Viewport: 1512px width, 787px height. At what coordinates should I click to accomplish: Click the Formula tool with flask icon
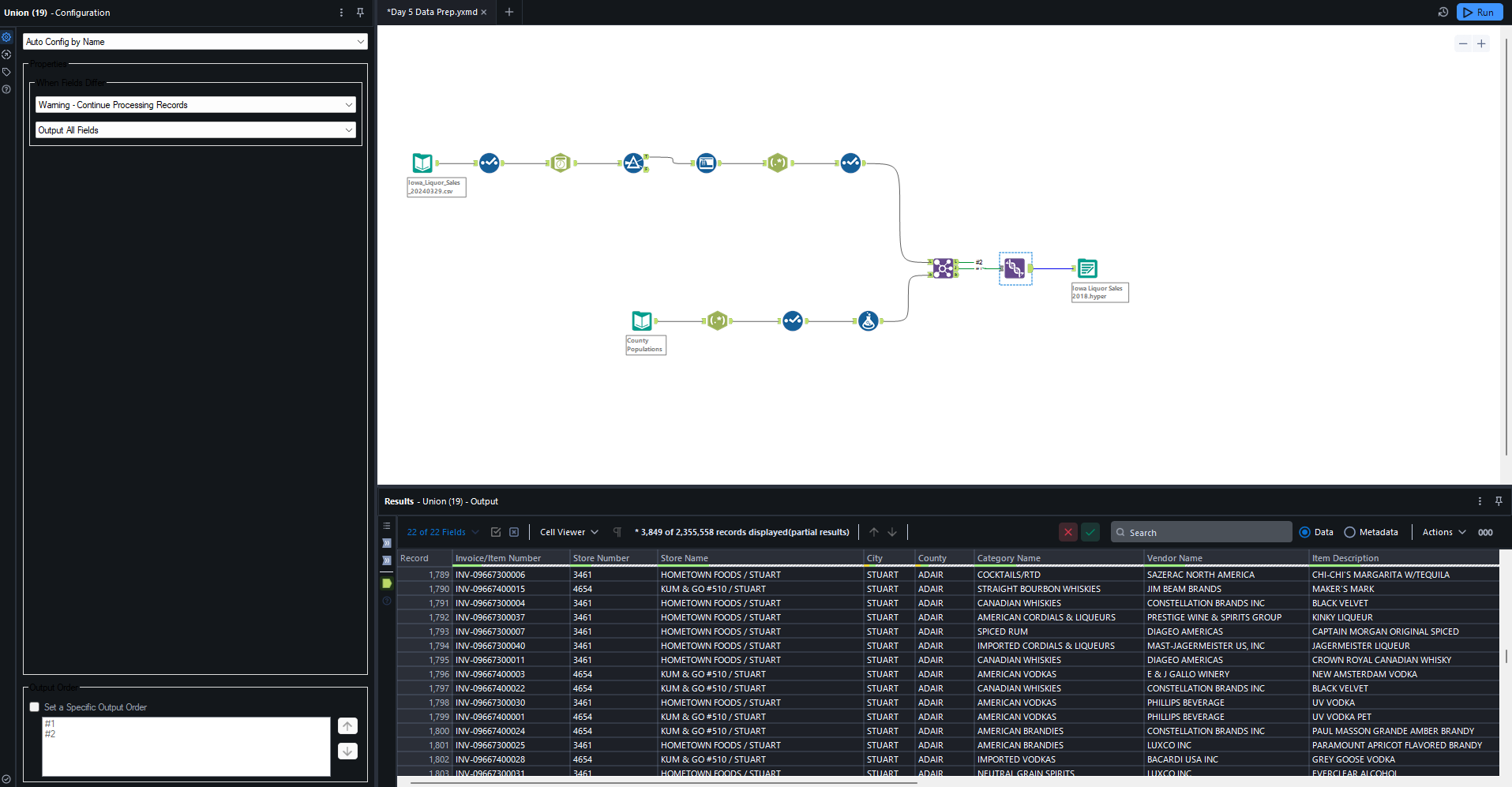click(x=868, y=321)
